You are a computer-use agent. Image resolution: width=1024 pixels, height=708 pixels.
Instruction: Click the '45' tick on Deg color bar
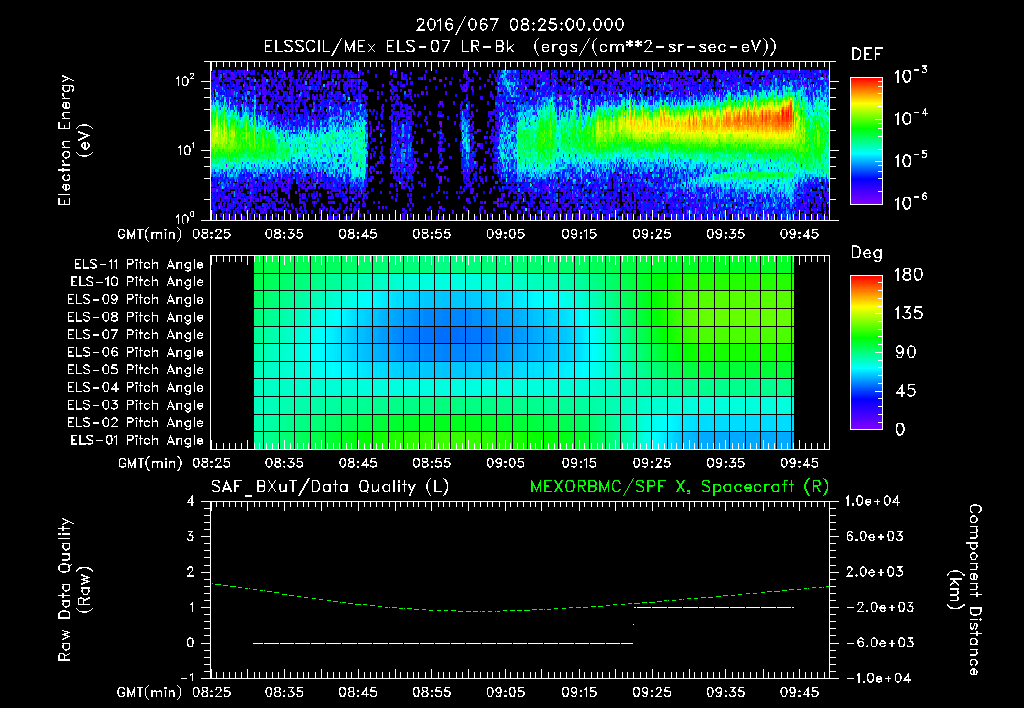click(906, 391)
